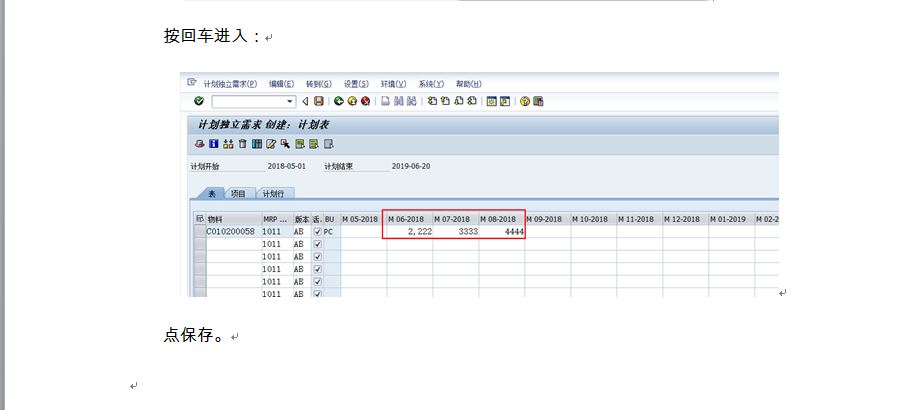Click the M 05-2018 column header
Screen dimensions: 918x410
[x=364, y=219]
